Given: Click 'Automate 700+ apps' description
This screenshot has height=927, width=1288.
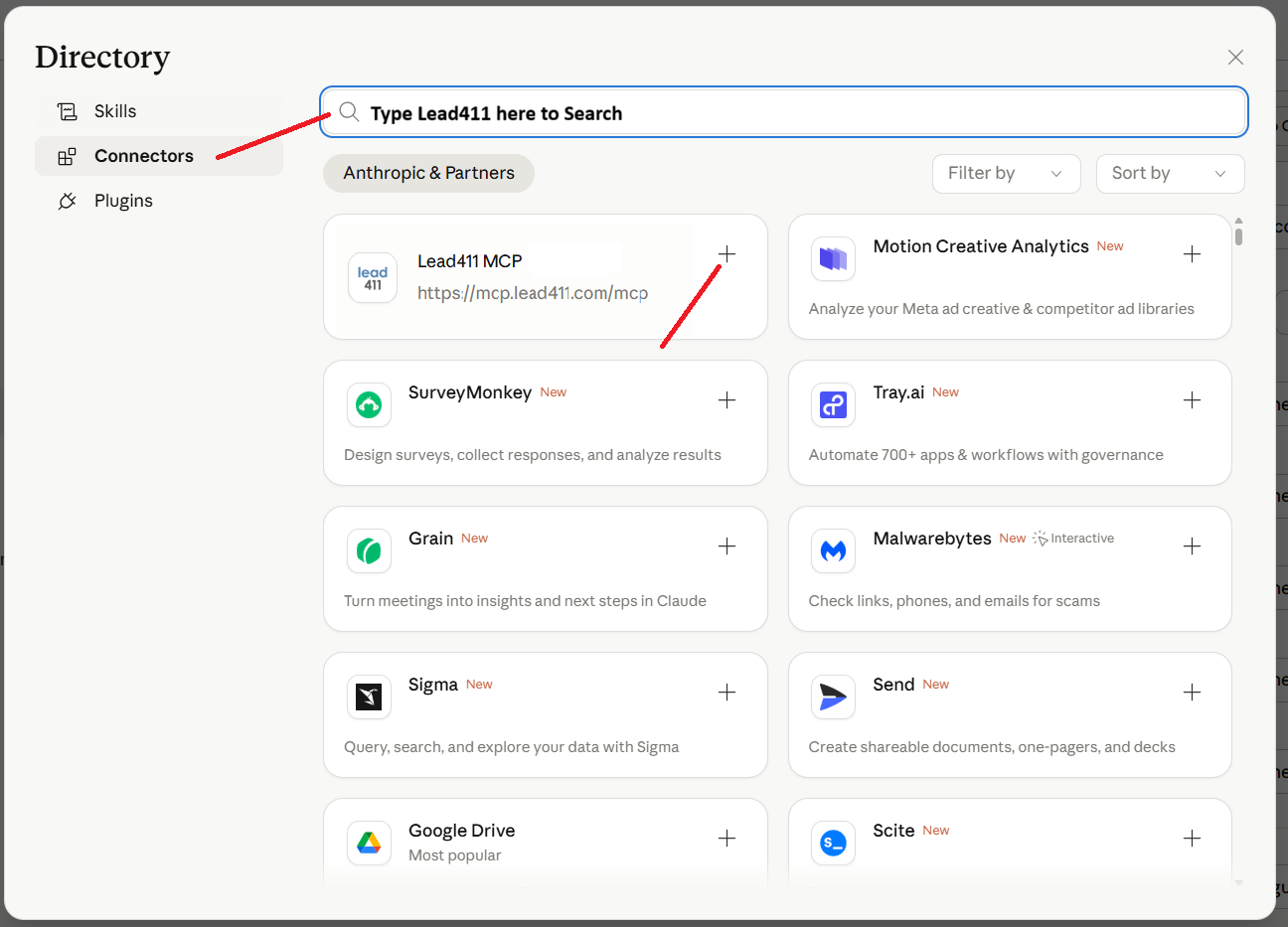Looking at the screenshot, I should (986, 455).
